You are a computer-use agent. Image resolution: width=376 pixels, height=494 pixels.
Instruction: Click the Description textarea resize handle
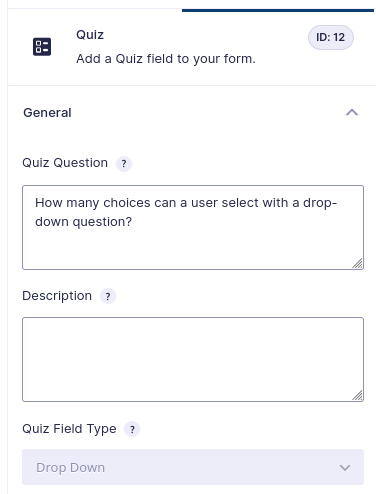tap(358, 395)
